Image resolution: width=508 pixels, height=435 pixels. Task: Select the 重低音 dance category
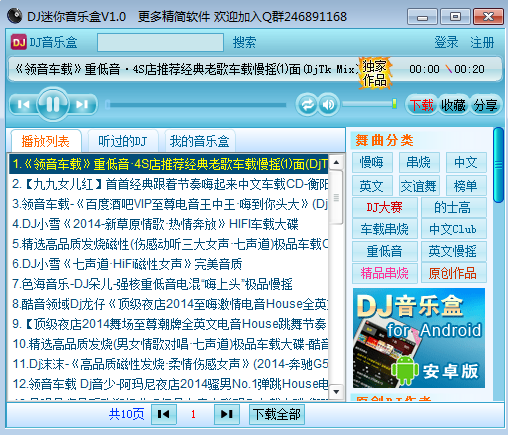point(385,251)
